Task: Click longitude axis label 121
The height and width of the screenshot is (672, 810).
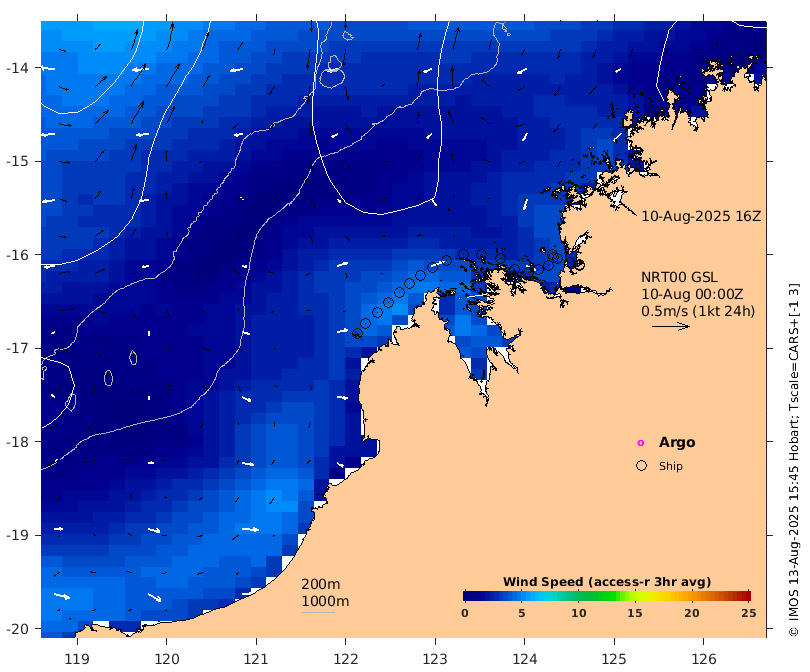Action: 256,659
